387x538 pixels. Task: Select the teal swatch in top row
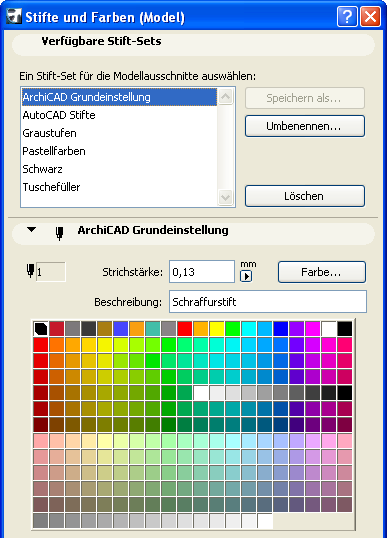(153, 329)
